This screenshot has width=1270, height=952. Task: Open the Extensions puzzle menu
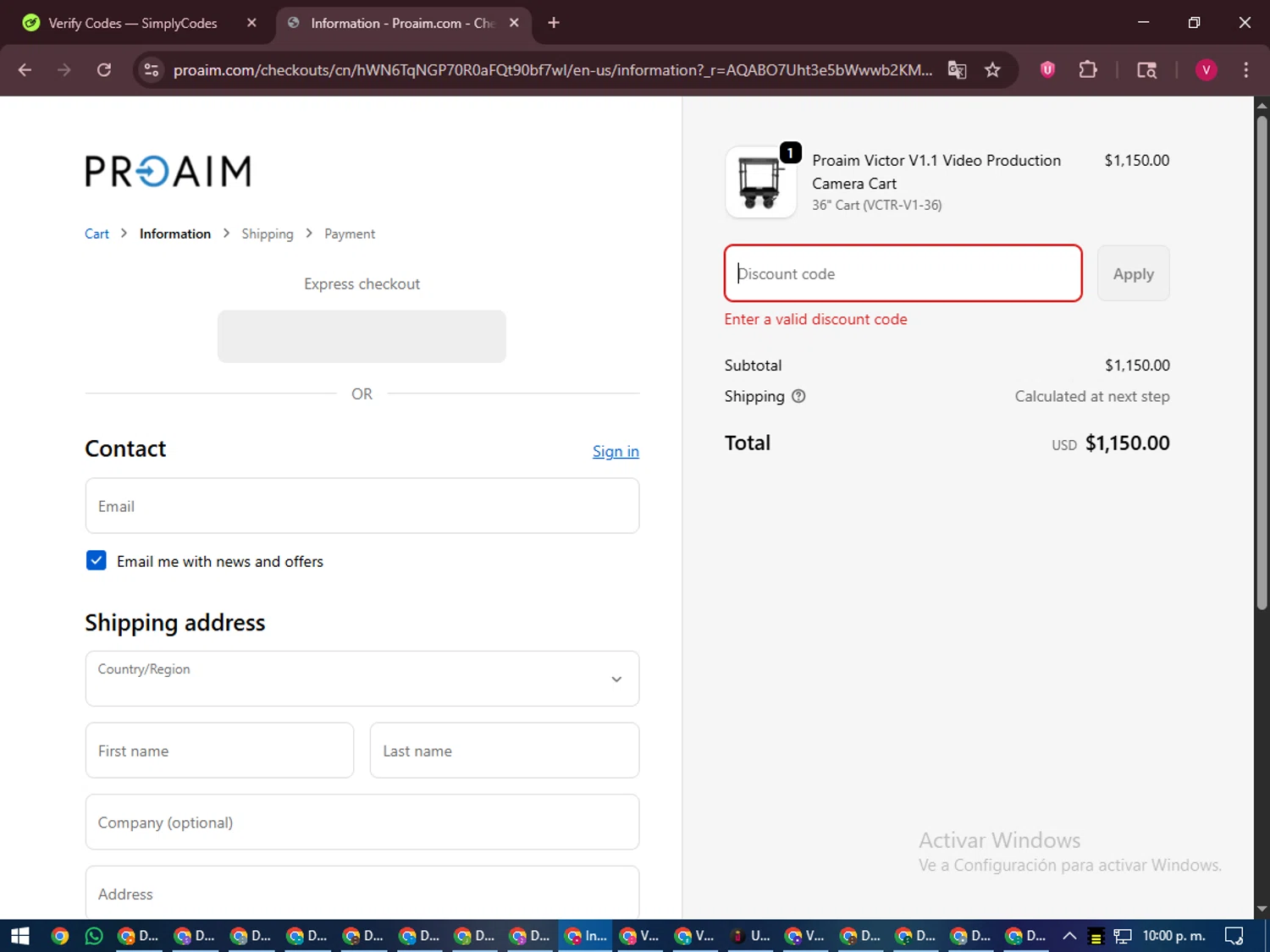[1088, 70]
